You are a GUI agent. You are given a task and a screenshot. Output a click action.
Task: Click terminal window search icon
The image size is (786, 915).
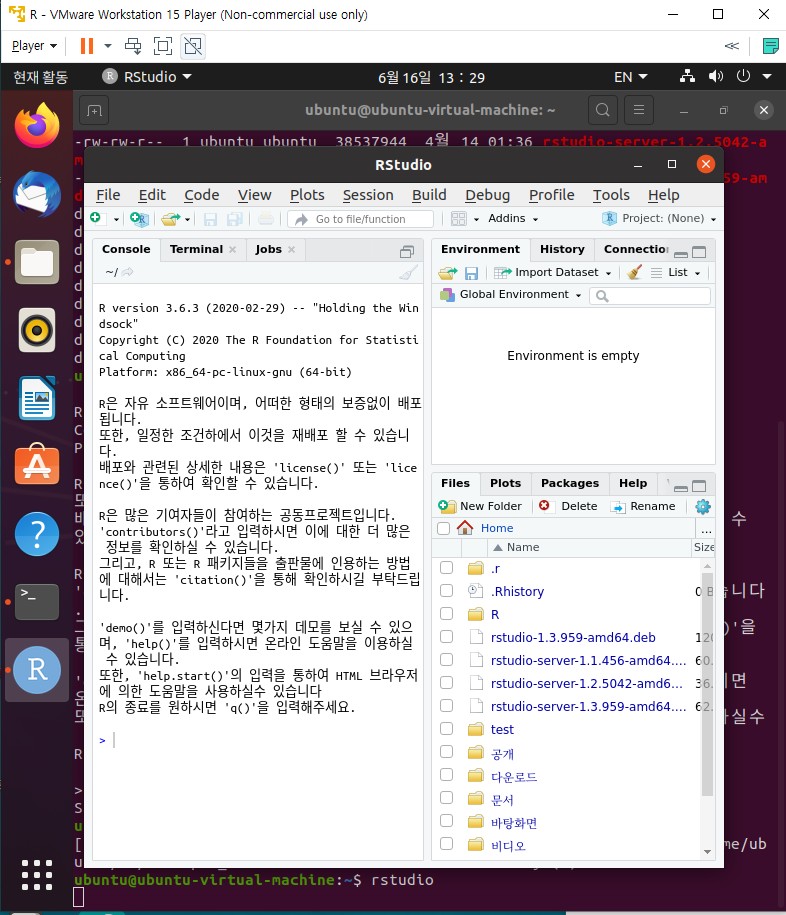point(603,110)
